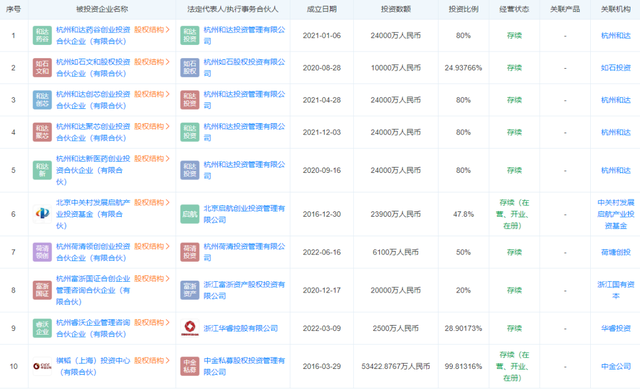
Task: Open 浙江富浙资产股权投资有限公司 link
Action: coord(244,290)
